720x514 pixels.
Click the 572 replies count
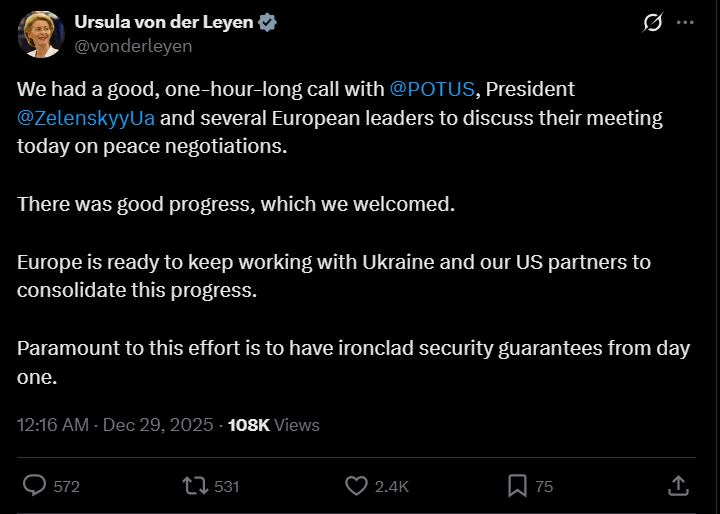(x=67, y=487)
